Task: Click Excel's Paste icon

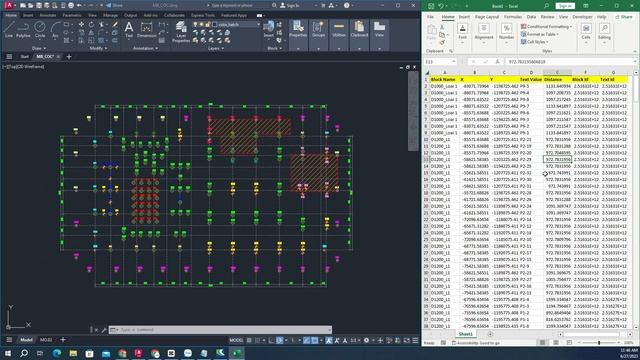Action: pos(431,32)
